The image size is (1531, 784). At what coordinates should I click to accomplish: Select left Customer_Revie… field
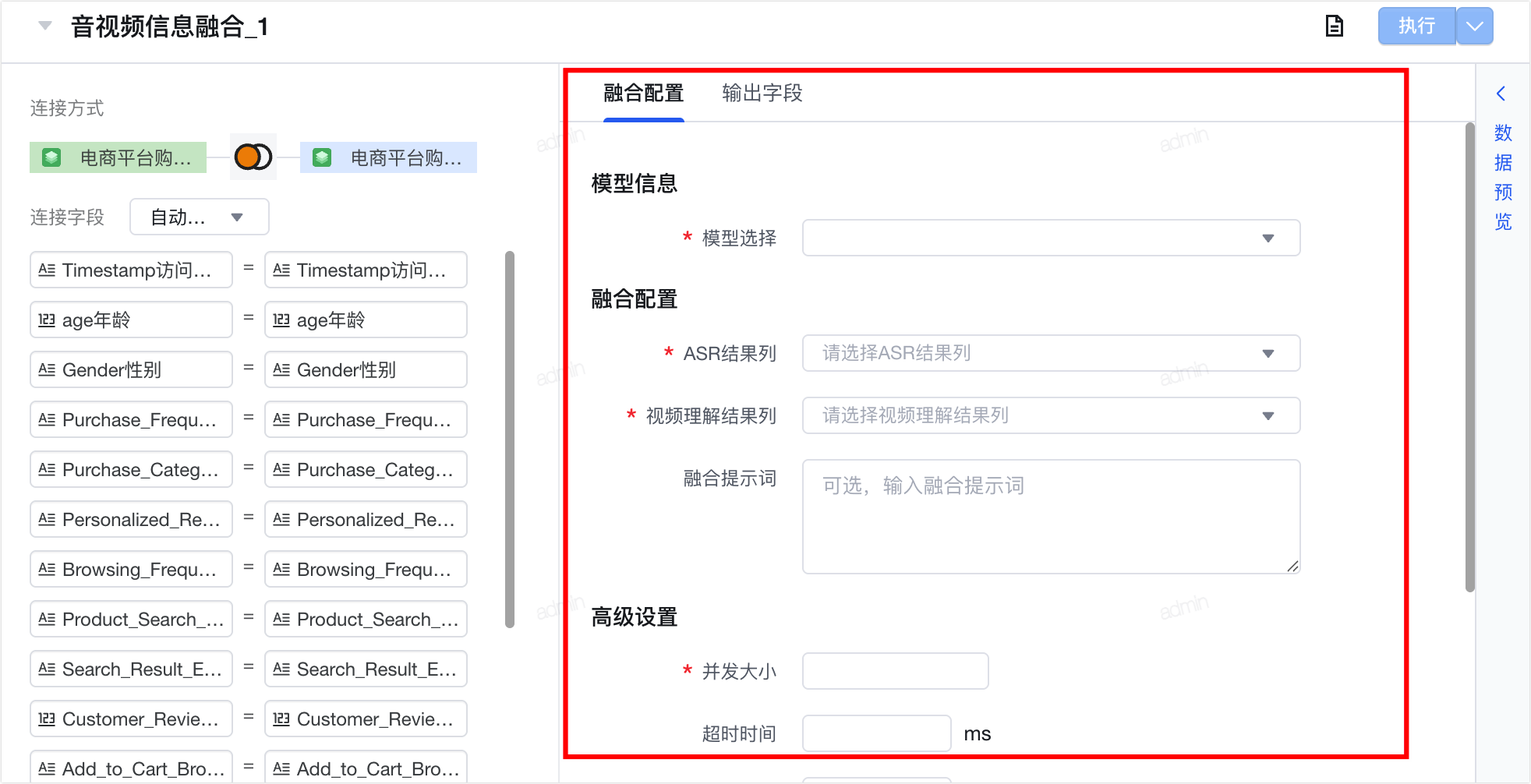(131, 719)
